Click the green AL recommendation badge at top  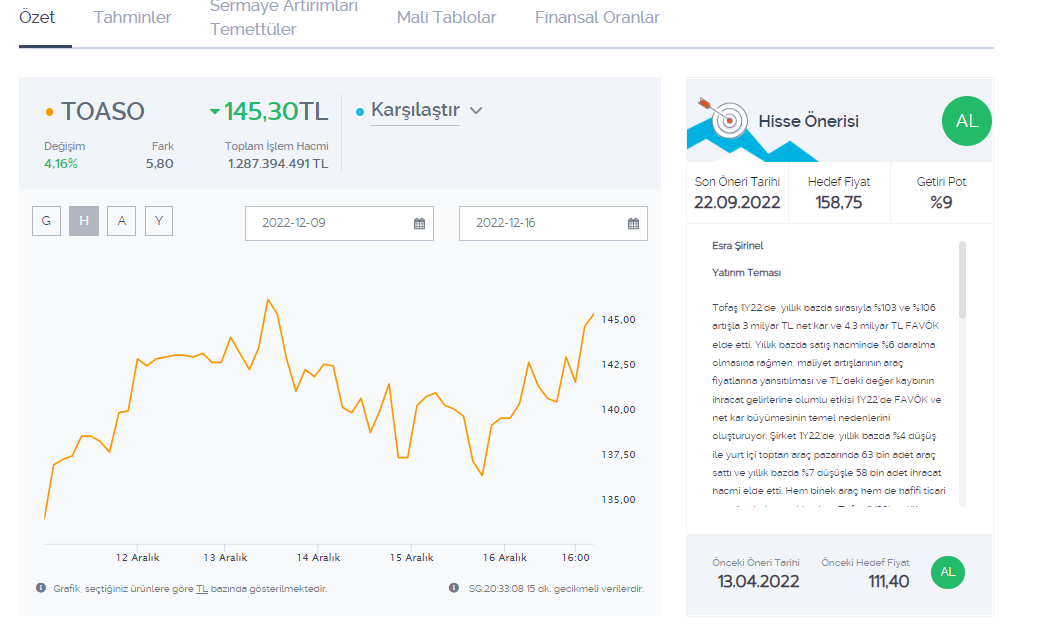(966, 121)
